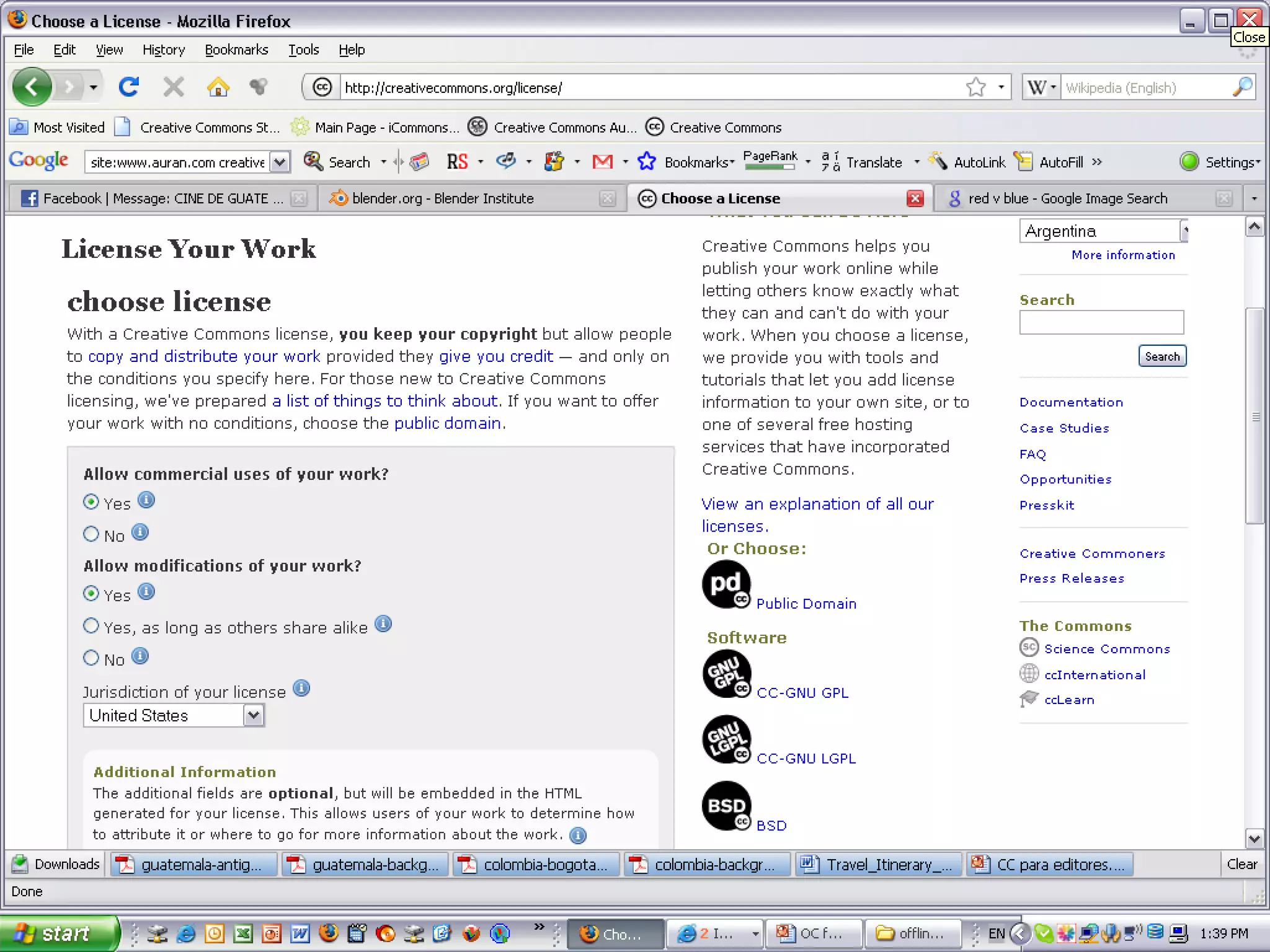This screenshot has height=952, width=1270.
Task: Click the URL address field
Action: point(651,87)
